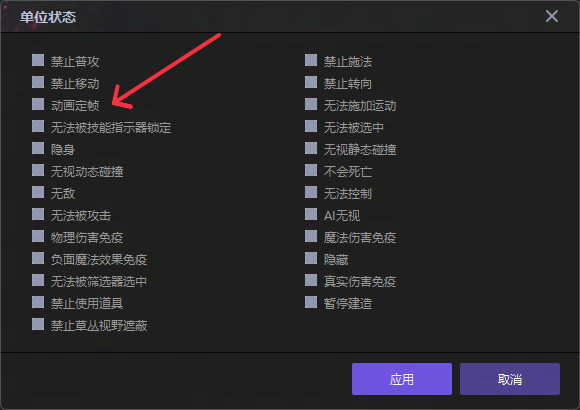Check 无视动态碰撞 option

pyautogui.click(x=38, y=170)
